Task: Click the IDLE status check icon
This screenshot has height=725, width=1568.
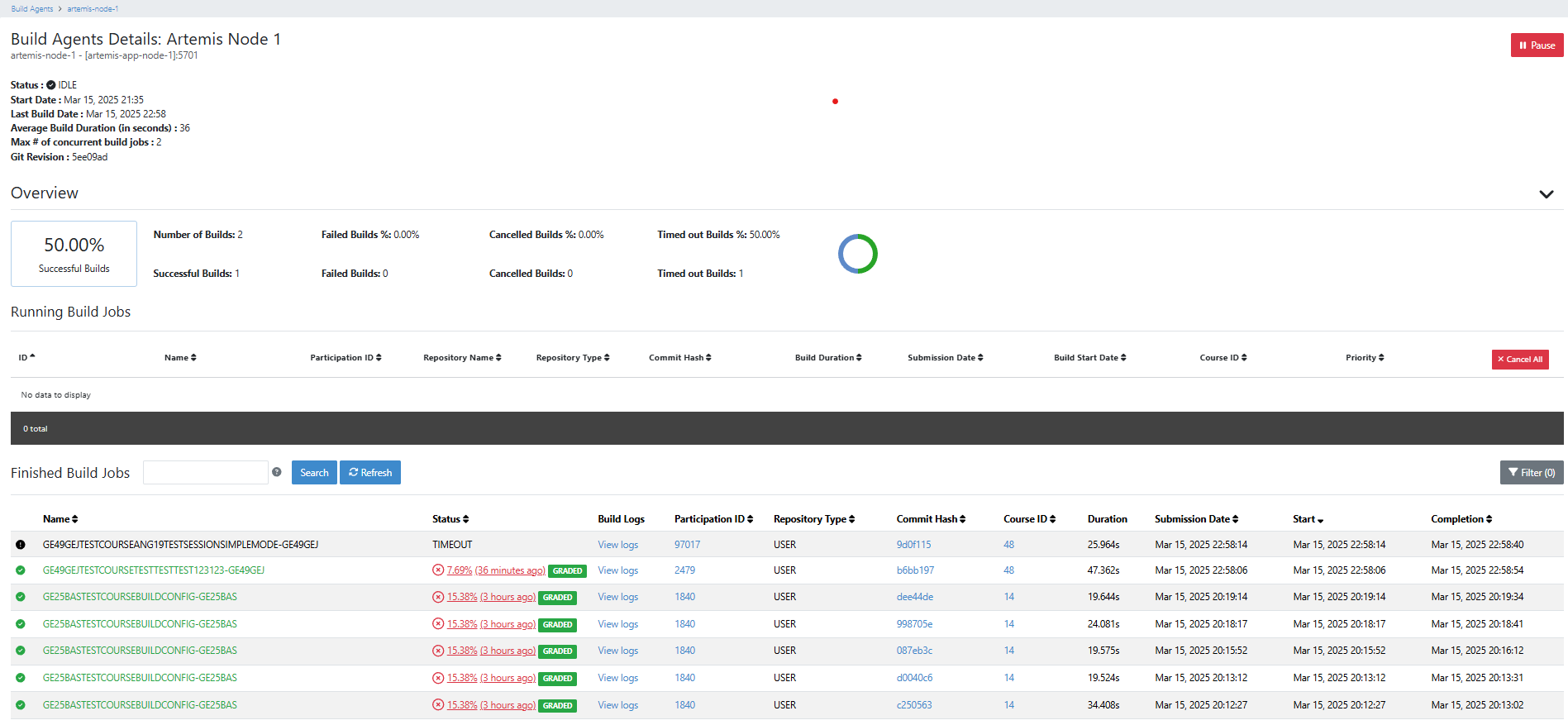Action: (x=51, y=85)
